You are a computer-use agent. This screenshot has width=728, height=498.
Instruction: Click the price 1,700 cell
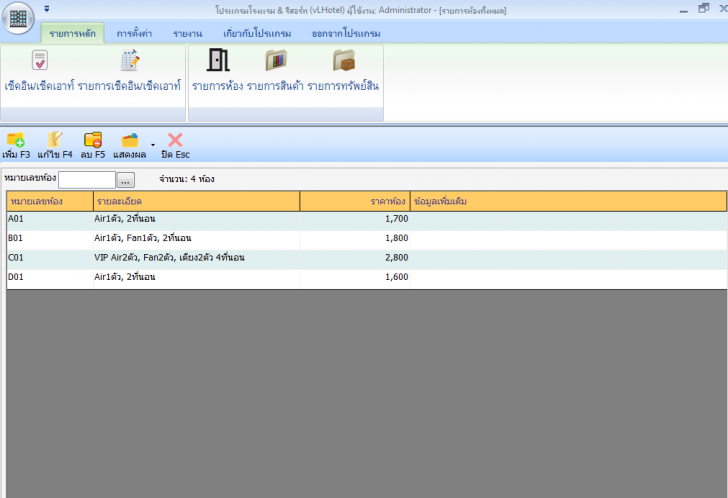pyautogui.click(x=355, y=219)
